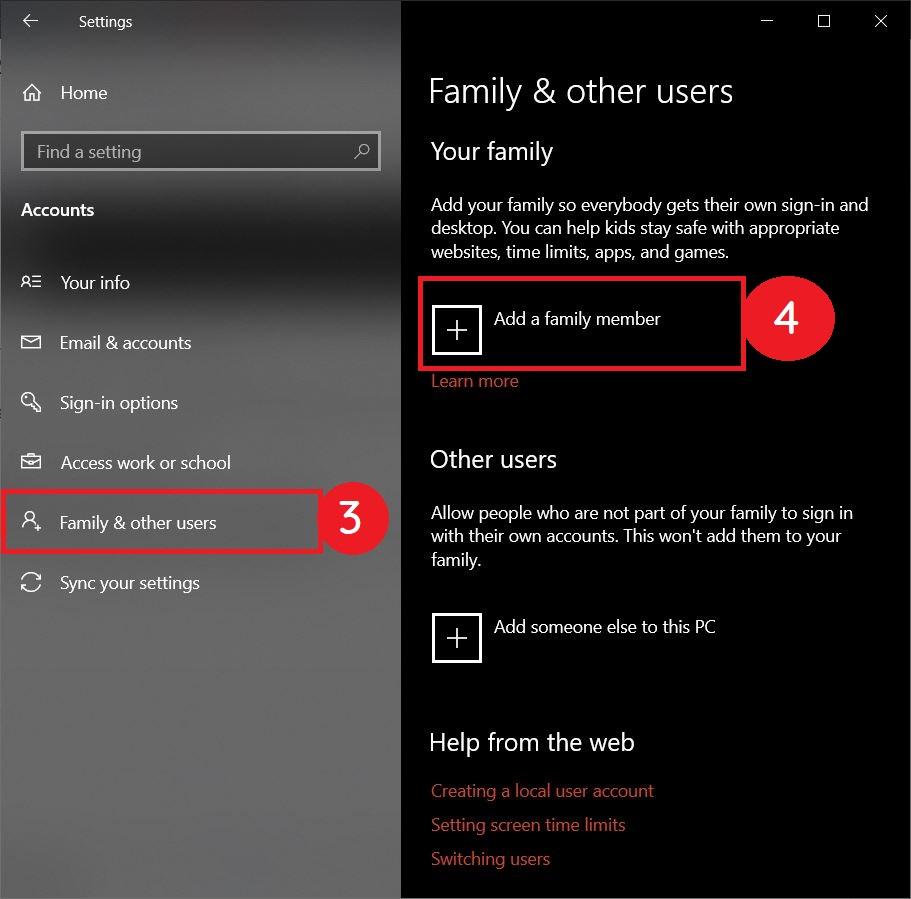Screen dimensions: 911x899
Task: Open Sign-in options
Action: pos(119,403)
